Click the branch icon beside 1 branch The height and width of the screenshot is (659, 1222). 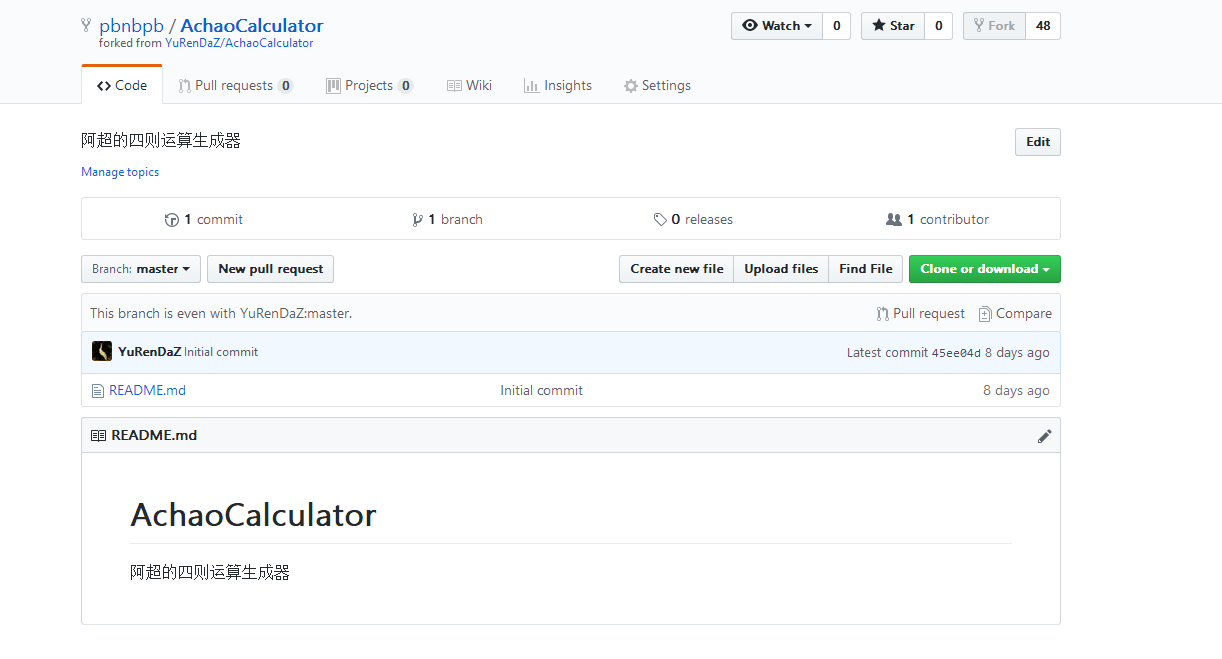(417, 219)
